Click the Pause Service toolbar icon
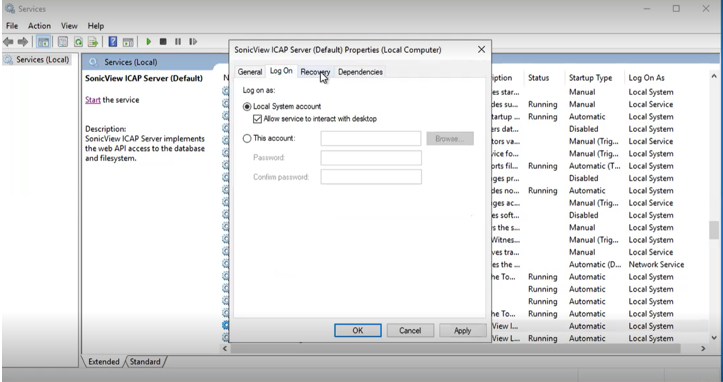This screenshot has height=382, width=723. pyautogui.click(x=178, y=42)
